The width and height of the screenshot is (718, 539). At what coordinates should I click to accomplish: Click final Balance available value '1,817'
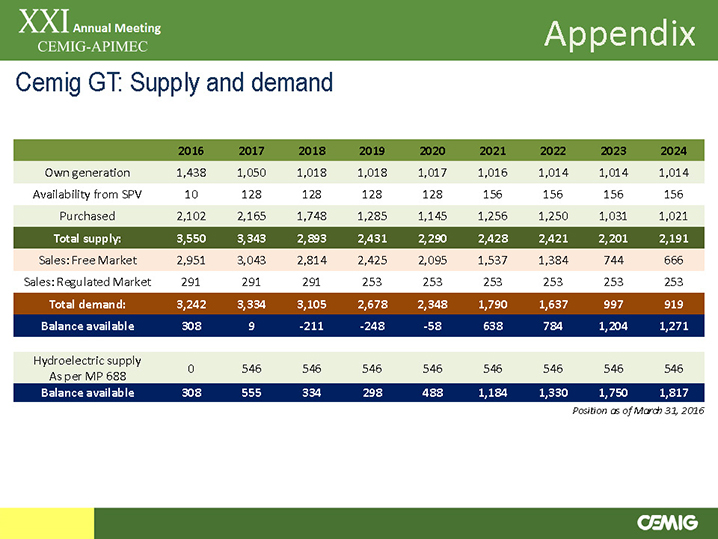[x=674, y=392]
